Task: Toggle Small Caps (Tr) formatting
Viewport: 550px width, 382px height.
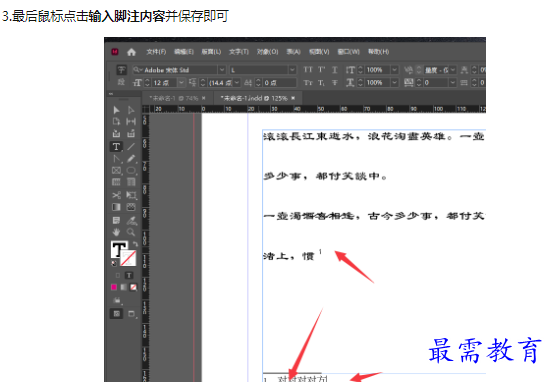Action: tap(308, 83)
